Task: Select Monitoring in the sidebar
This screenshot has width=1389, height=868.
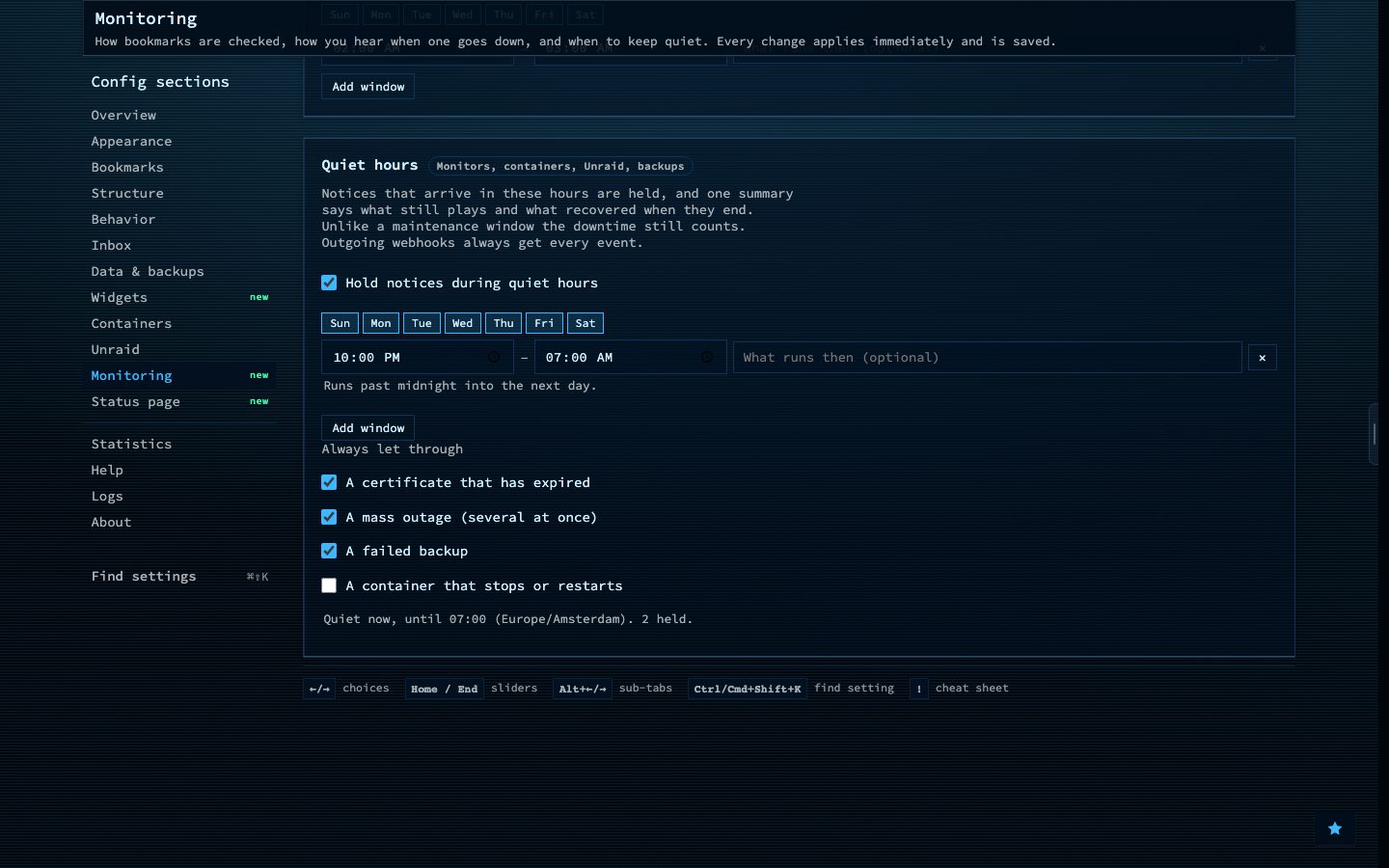Action: tap(180, 375)
